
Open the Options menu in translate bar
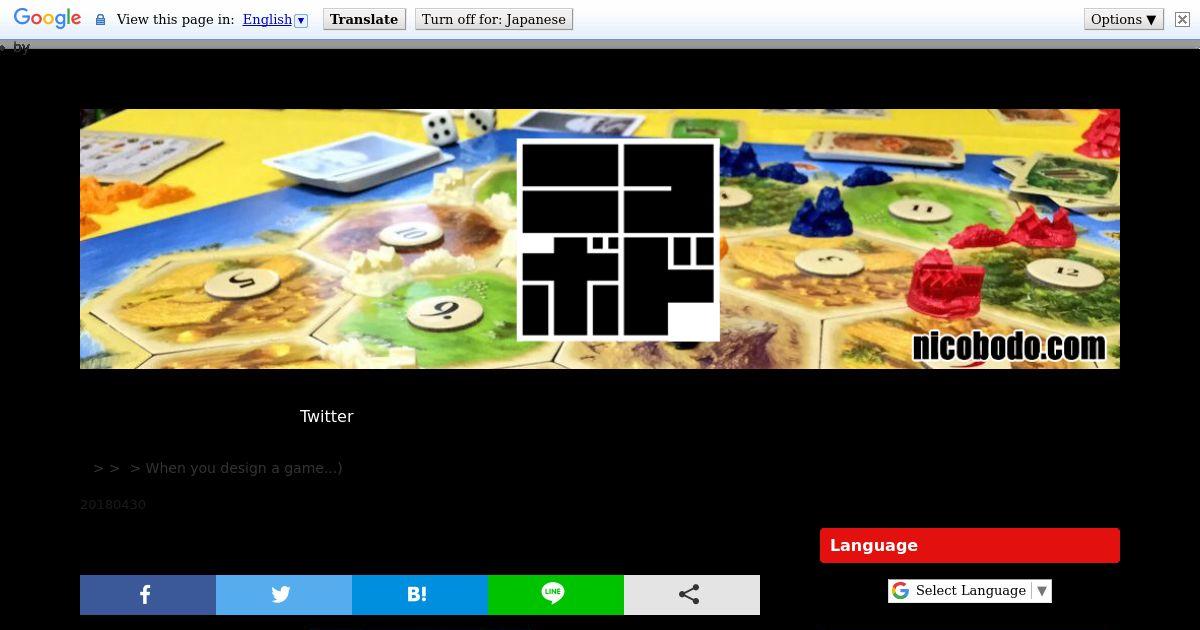(x=1123, y=19)
